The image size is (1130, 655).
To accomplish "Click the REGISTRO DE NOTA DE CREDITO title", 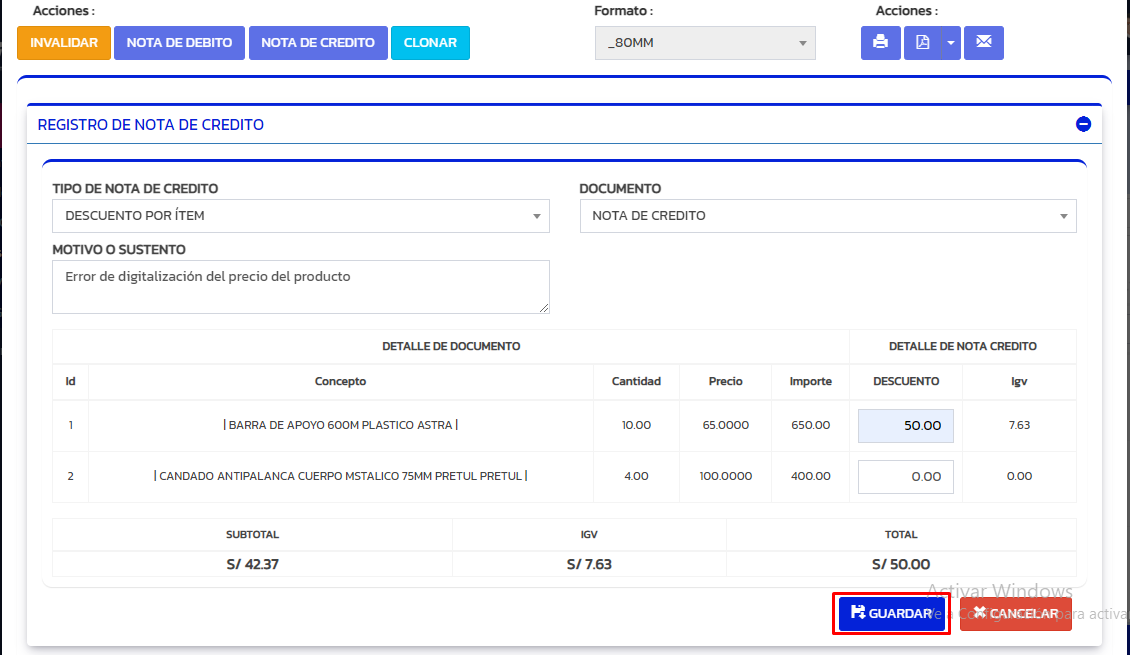I will (x=151, y=125).
